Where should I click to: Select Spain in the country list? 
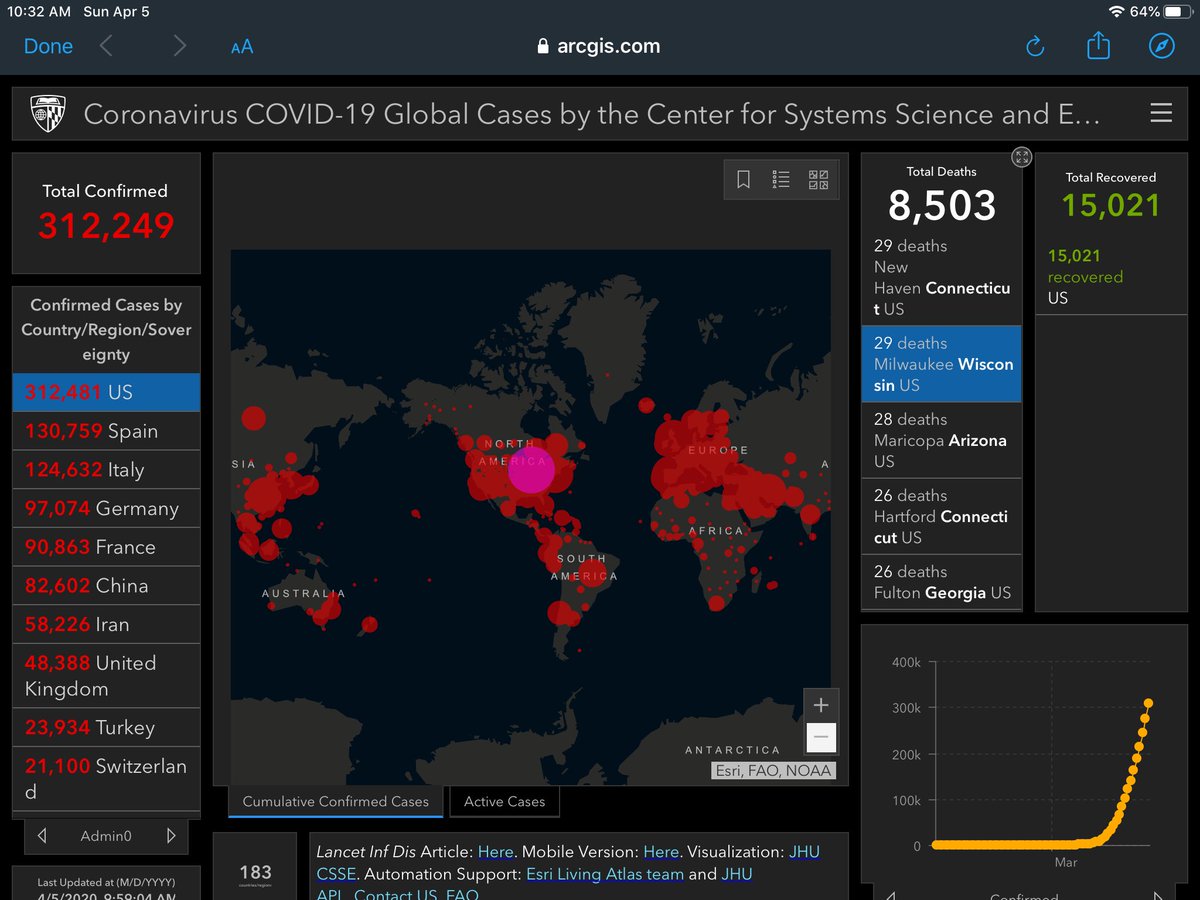tap(106, 431)
